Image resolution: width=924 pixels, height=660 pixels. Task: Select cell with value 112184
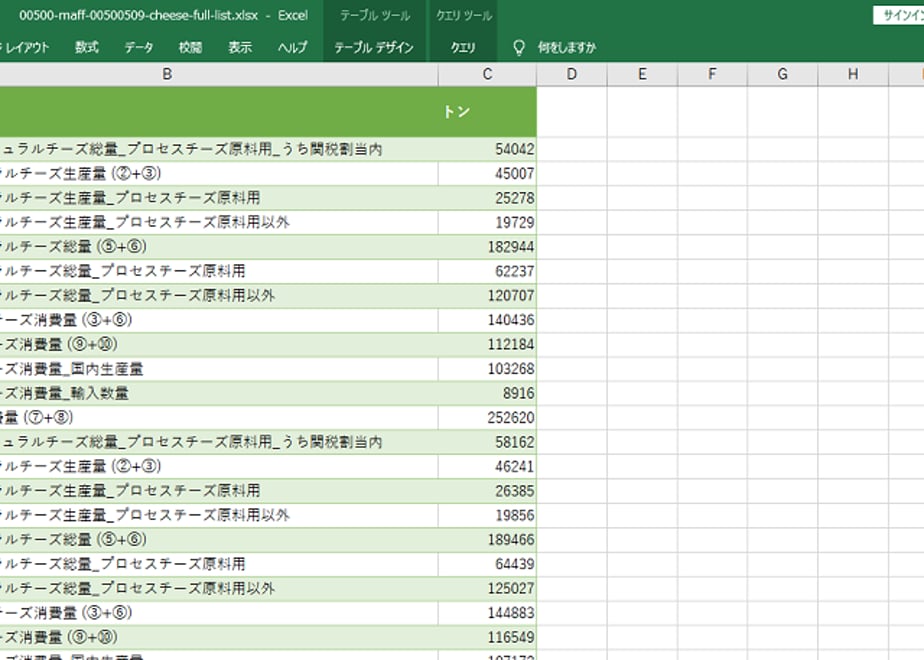coord(487,344)
